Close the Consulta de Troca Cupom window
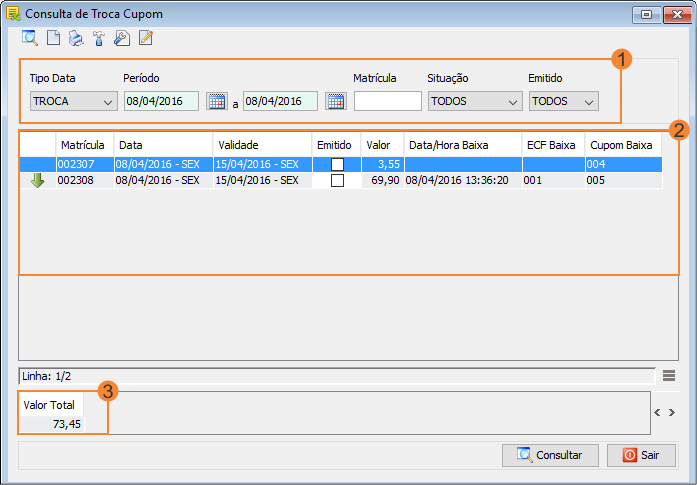The image size is (697, 485). click(677, 15)
